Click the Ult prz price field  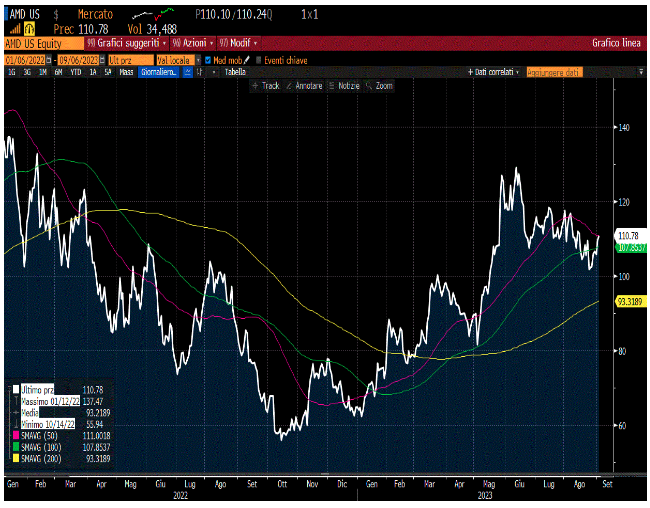(131, 60)
